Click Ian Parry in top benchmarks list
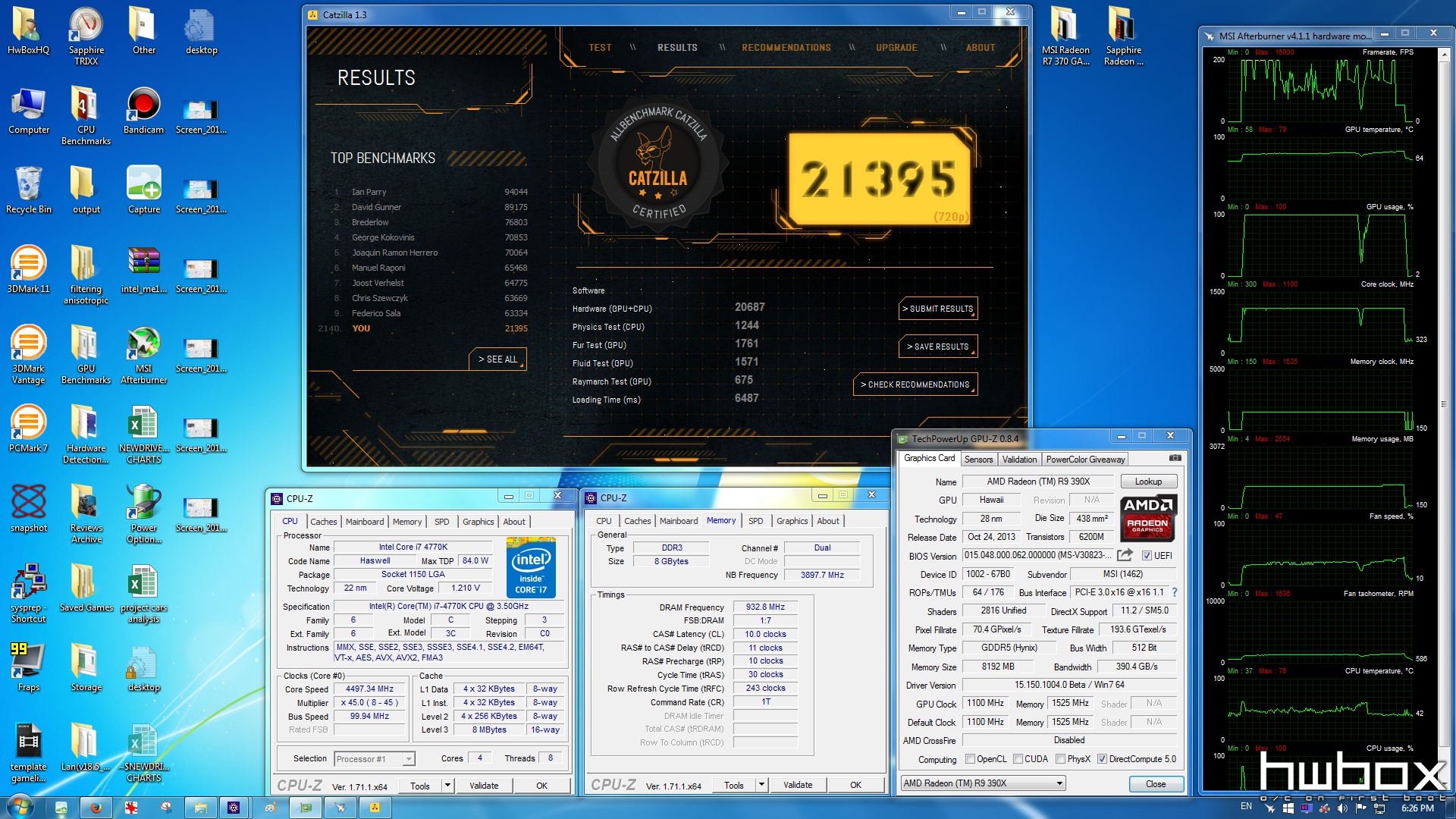 [369, 192]
